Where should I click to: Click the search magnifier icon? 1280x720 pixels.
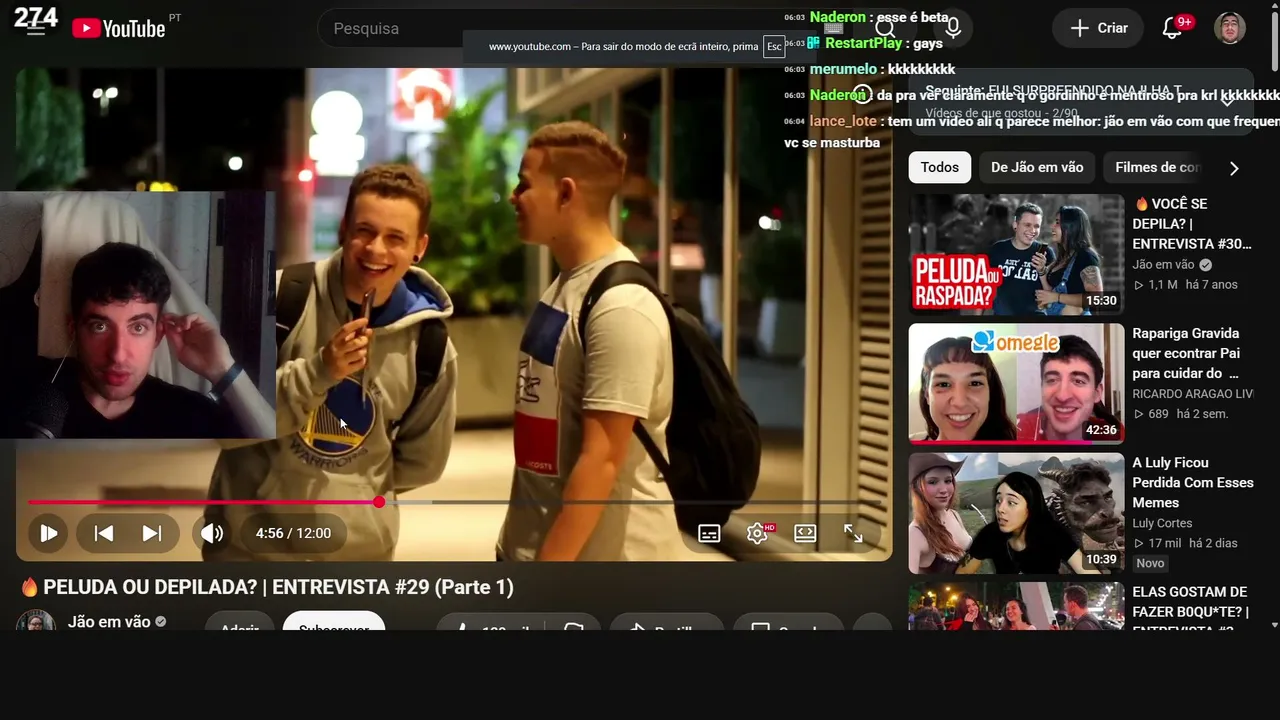885,28
